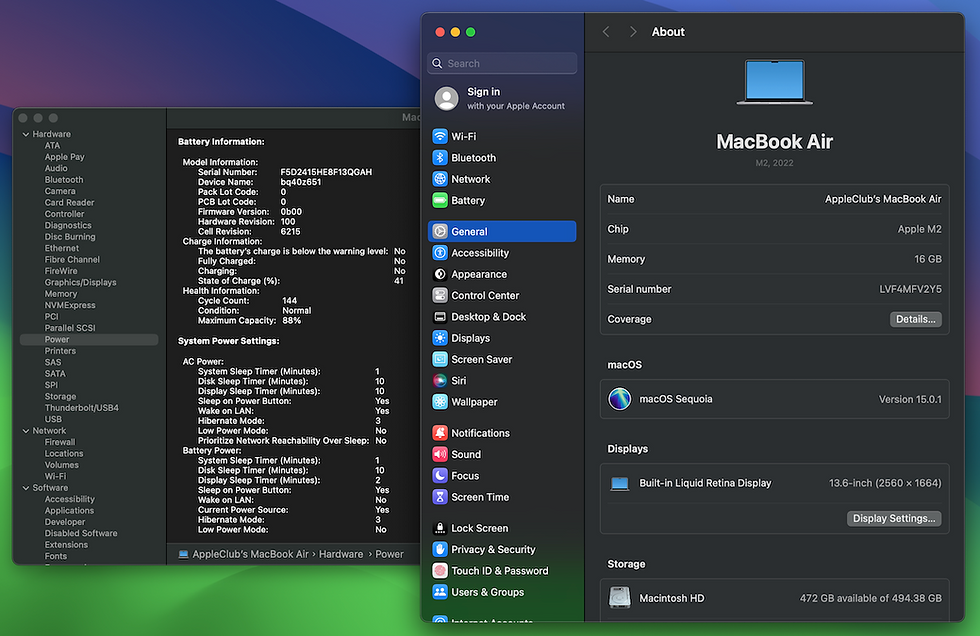The width and height of the screenshot is (980, 636).
Task: Select the General gear icon
Action: pyautogui.click(x=440, y=231)
